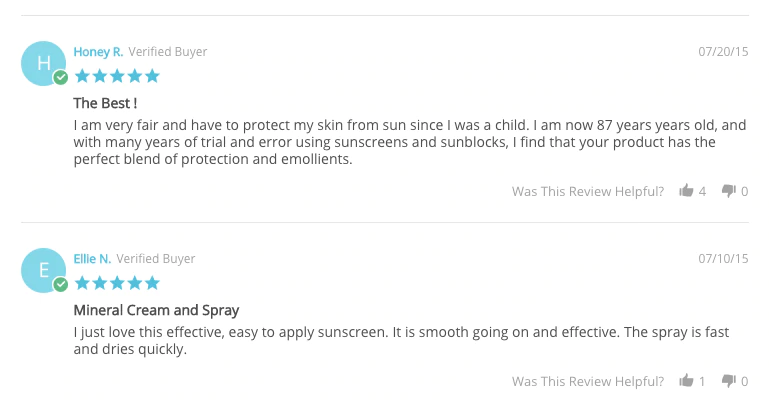Click "Was This Review Helpful?" under Honey R.'s review
Viewport: 769px width, 408px height.
point(588,192)
